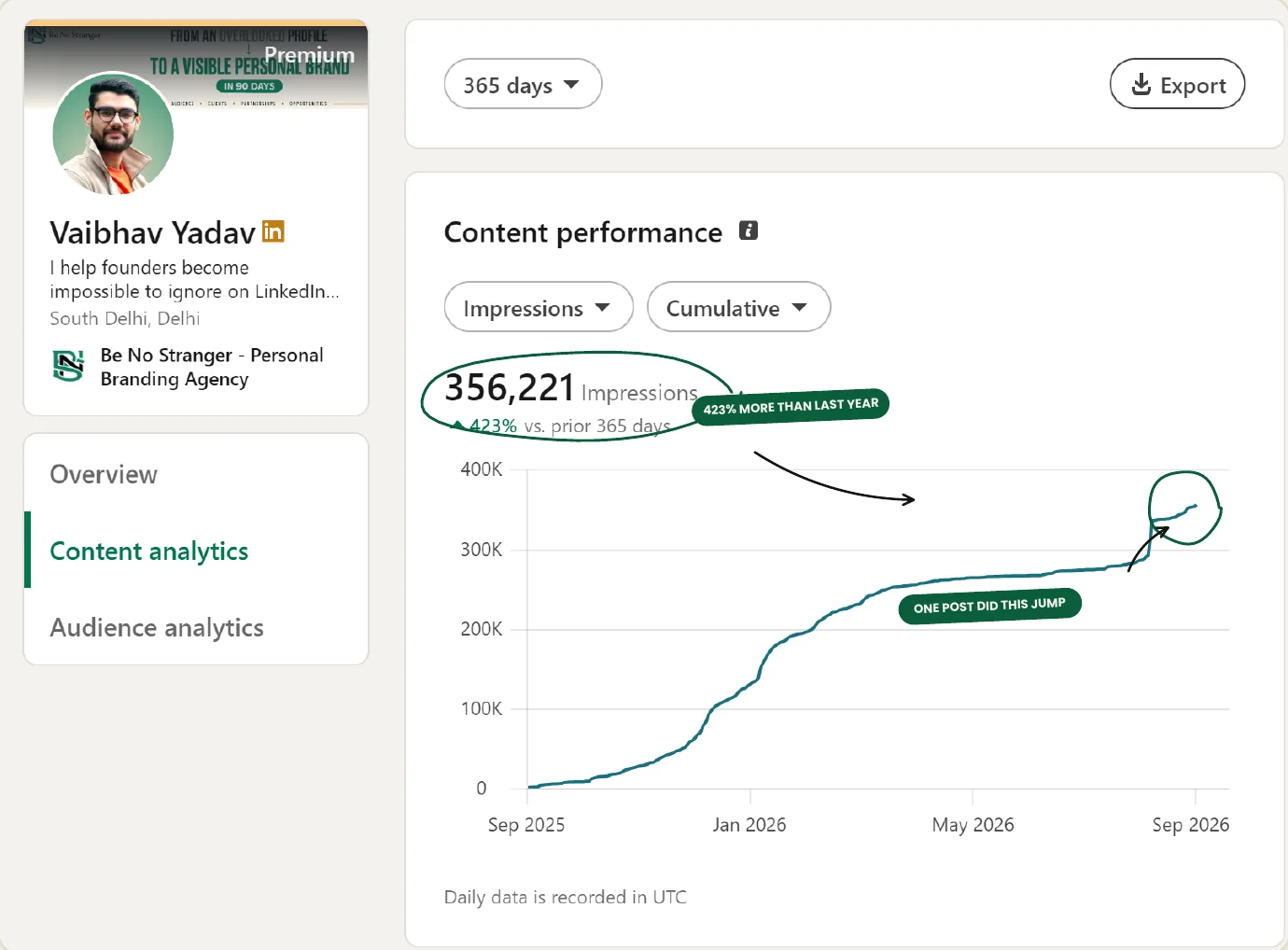Export the analytics data
Screen dimensions: 1288x950
click(x=1177, y=84)
